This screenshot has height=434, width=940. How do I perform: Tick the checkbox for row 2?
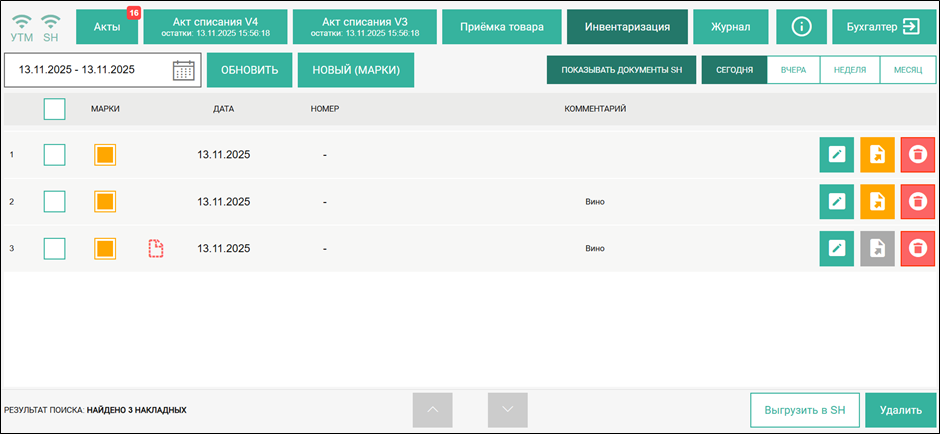click(x=55, y=202)
